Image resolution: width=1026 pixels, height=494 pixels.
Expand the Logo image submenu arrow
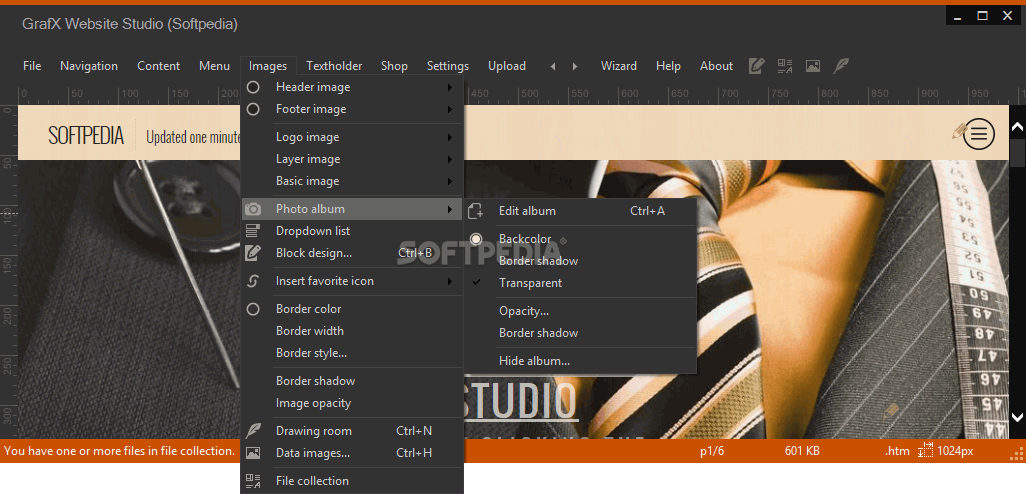pos(450,137)
